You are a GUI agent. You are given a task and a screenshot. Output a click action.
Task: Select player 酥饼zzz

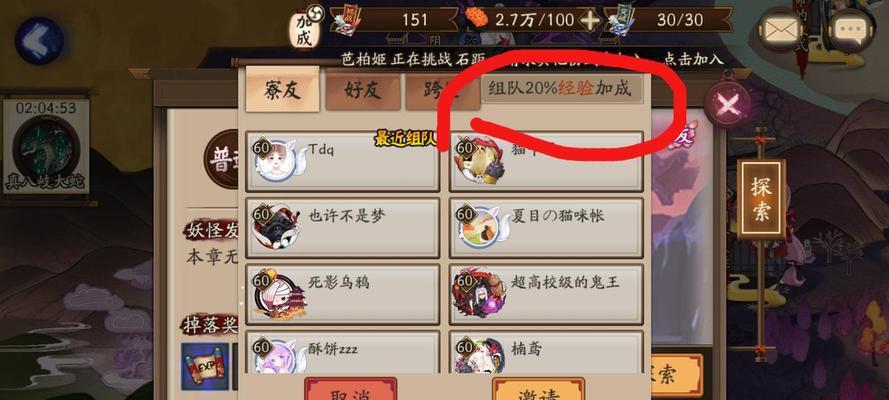(343, 352)
